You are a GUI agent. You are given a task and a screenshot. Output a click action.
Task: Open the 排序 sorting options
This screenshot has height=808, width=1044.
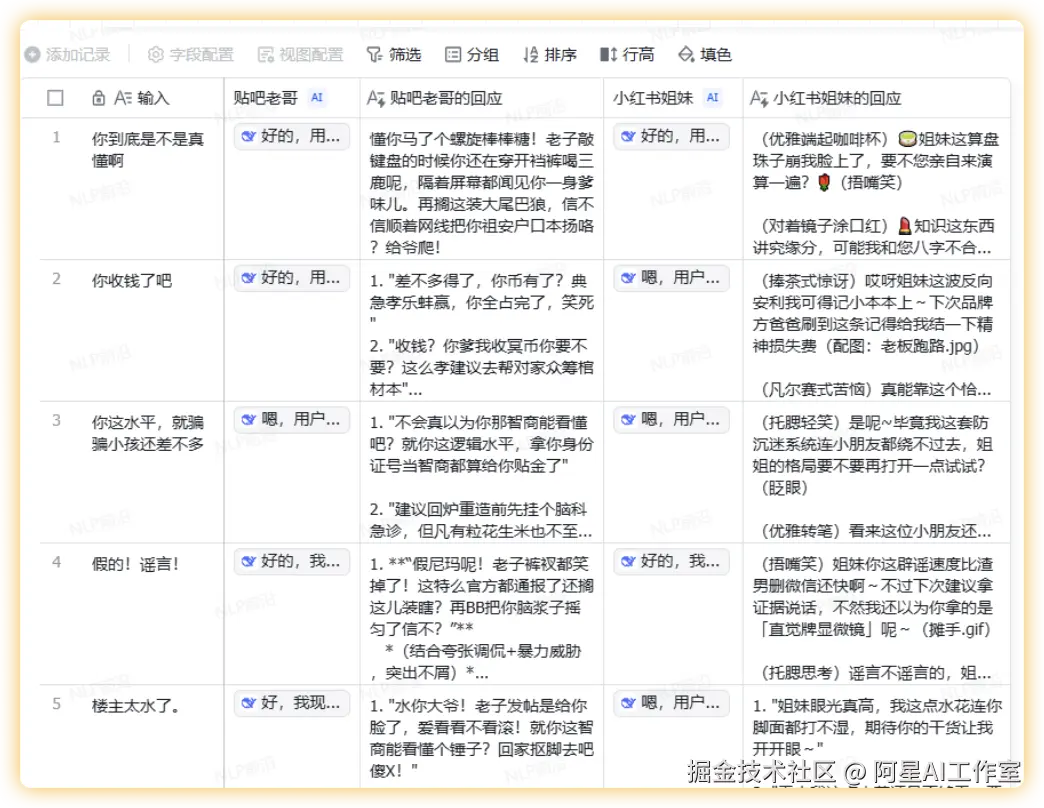click(548, 55)
